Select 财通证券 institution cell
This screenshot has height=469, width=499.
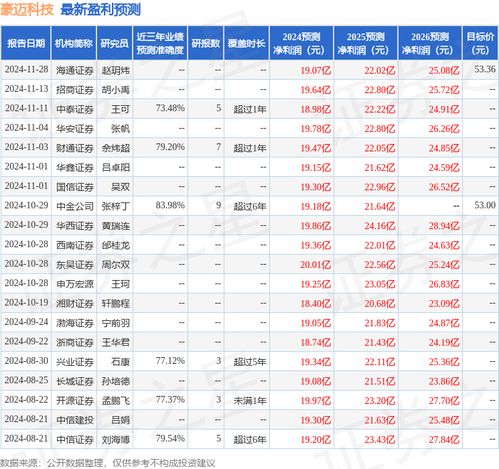click(75, 148)
